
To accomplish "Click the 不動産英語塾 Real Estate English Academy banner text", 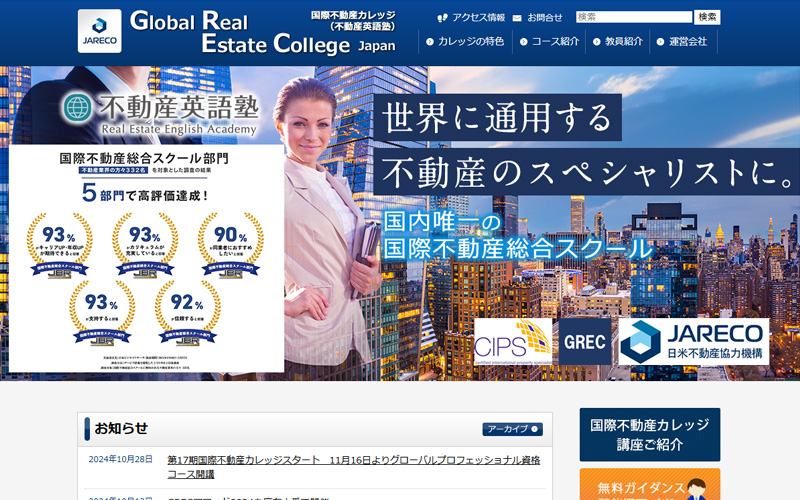I will point(179,114).
